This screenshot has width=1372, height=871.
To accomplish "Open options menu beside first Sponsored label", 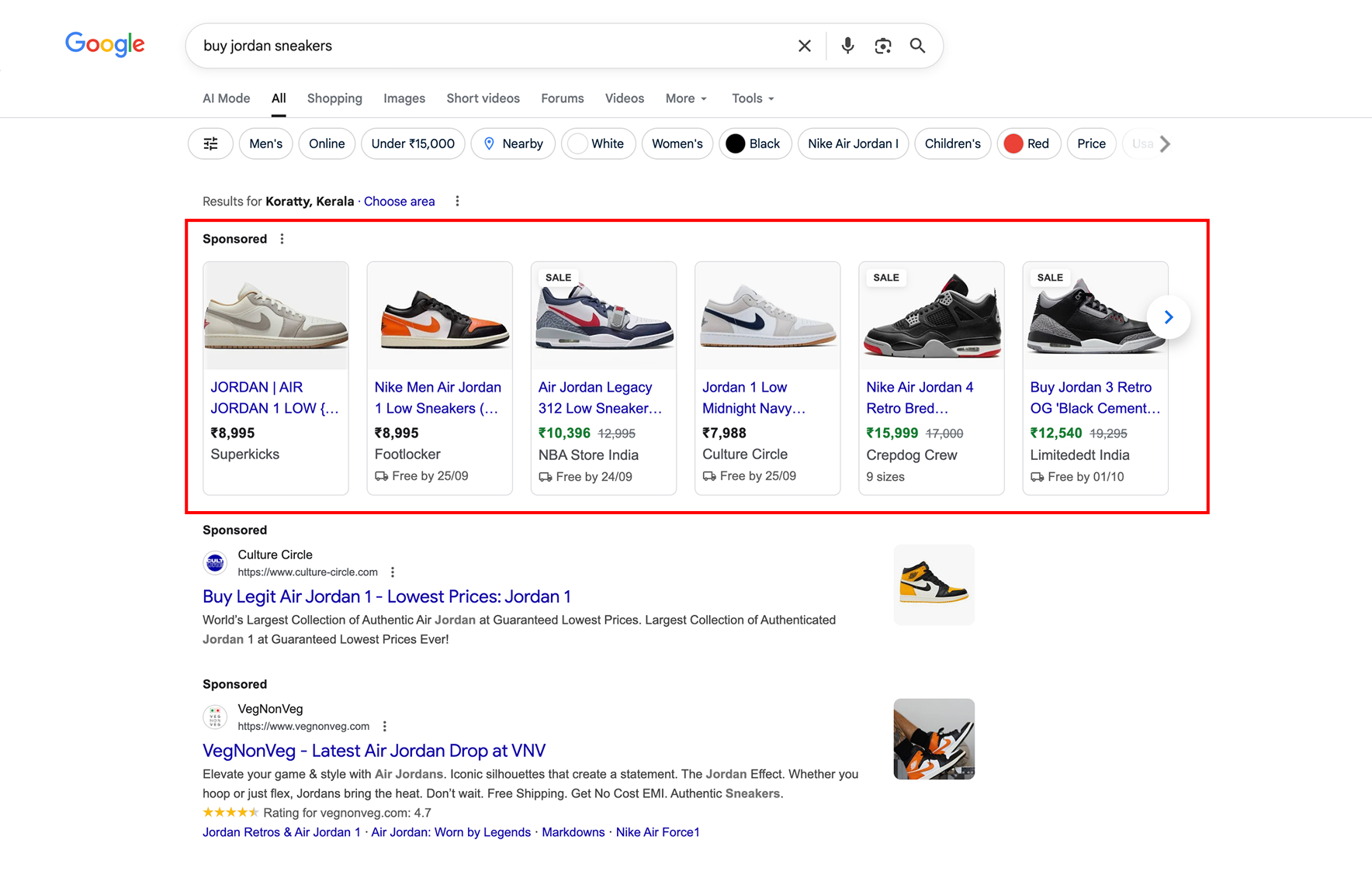I will click(x=282, y=239).
